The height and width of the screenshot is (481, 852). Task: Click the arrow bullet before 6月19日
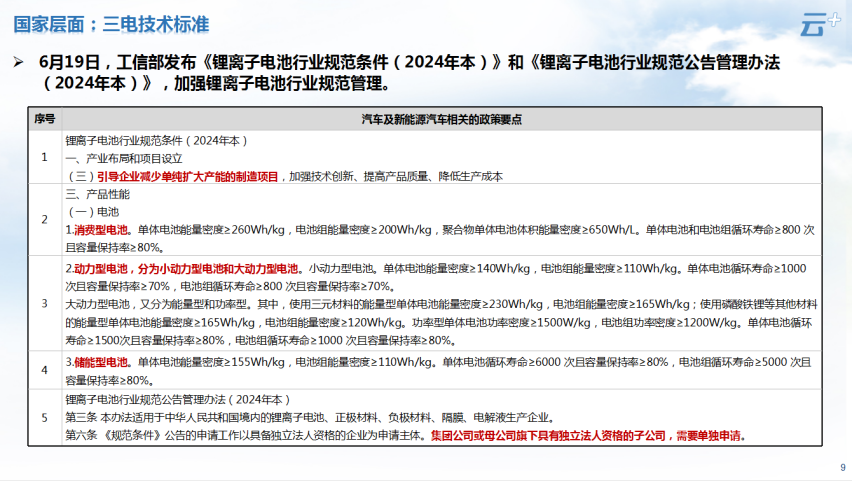click(18, 63)
